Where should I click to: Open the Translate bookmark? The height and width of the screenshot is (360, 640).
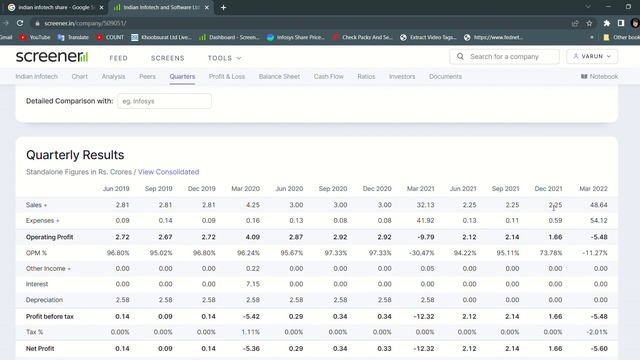73,37
